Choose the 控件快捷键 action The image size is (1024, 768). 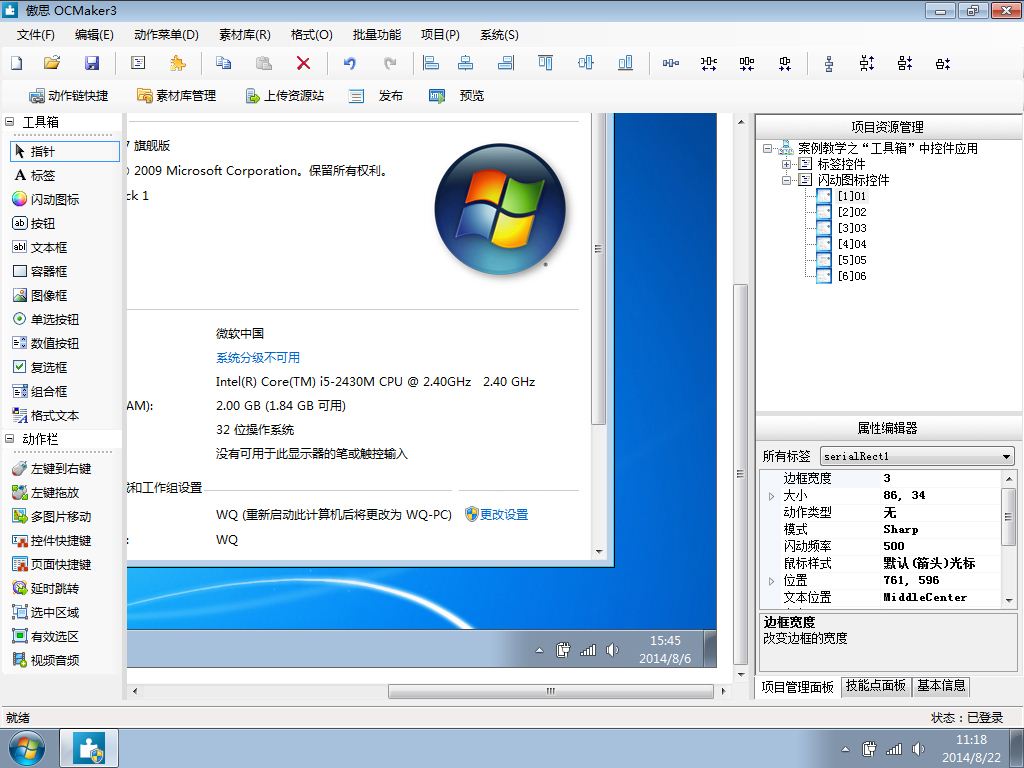pyautogui.click(x=52, y=541)
